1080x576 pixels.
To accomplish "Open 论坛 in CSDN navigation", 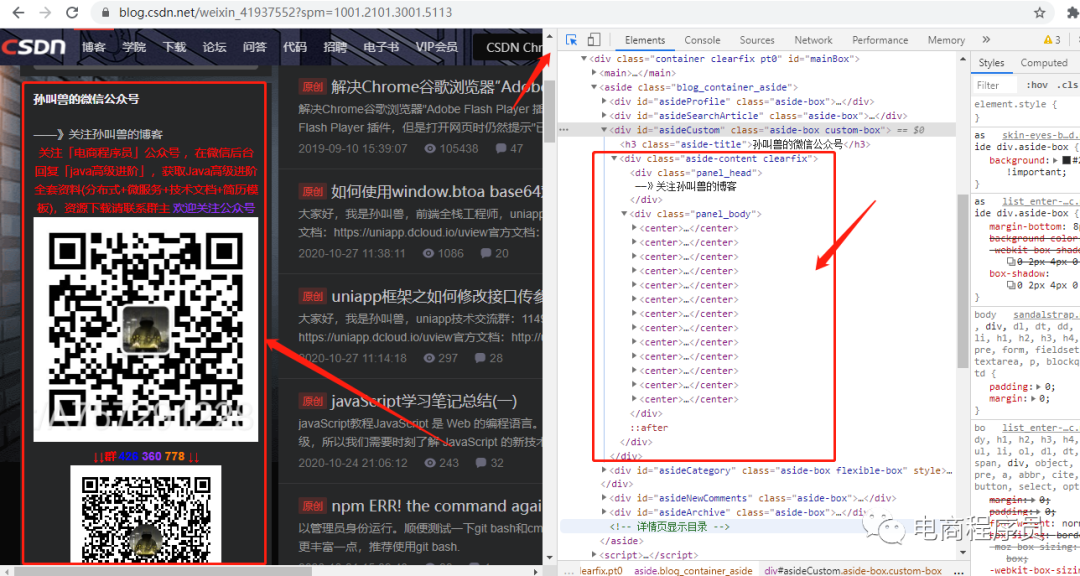I will pyautogui.click(x=214, y=47).
